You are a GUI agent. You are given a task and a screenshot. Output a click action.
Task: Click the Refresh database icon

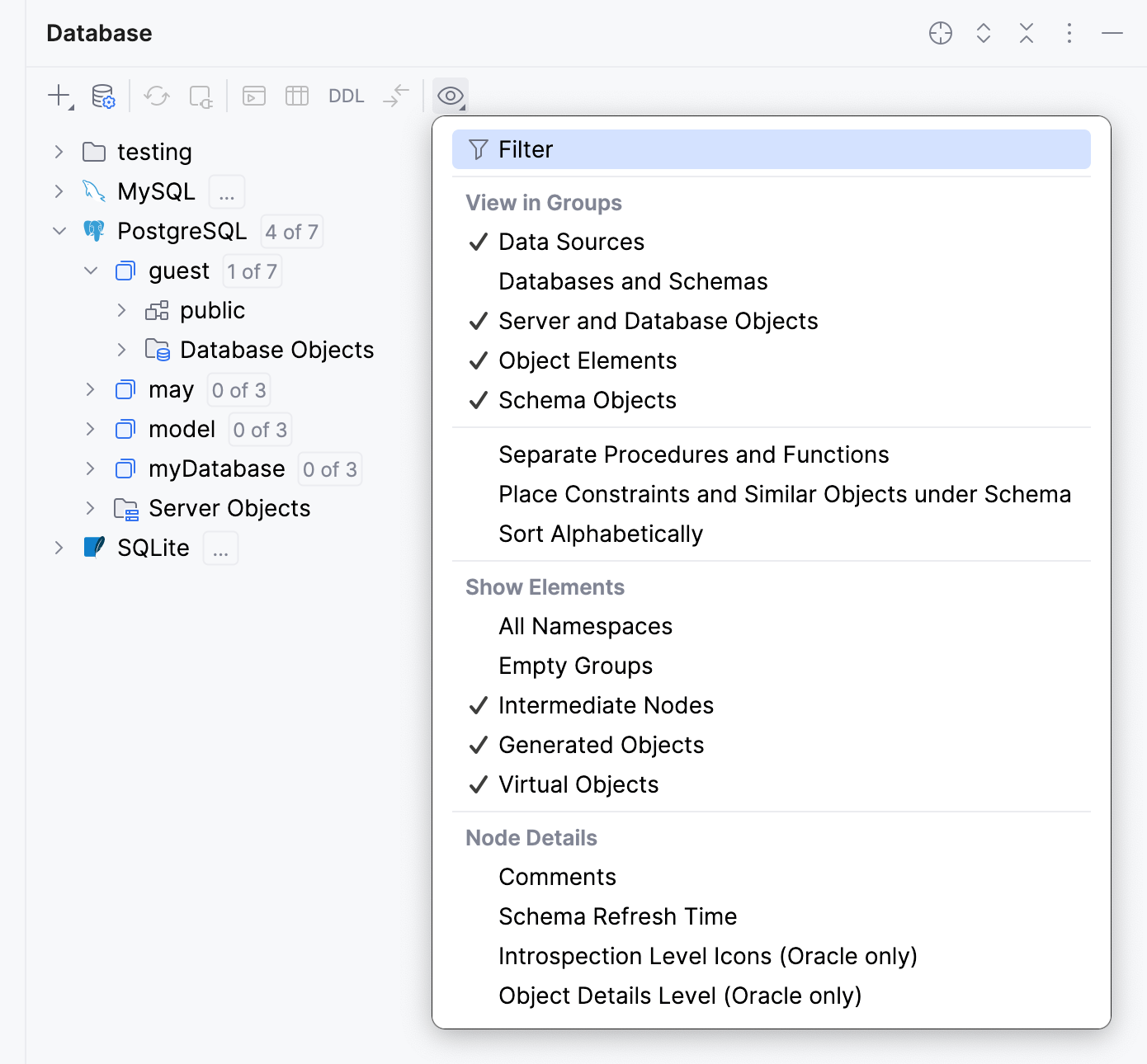click(156, 96)
